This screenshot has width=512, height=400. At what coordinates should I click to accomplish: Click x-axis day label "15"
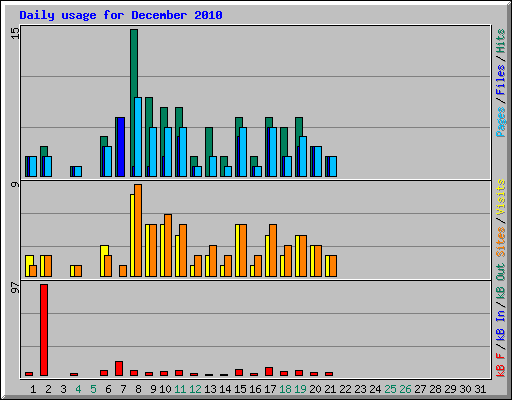point(240,389)
